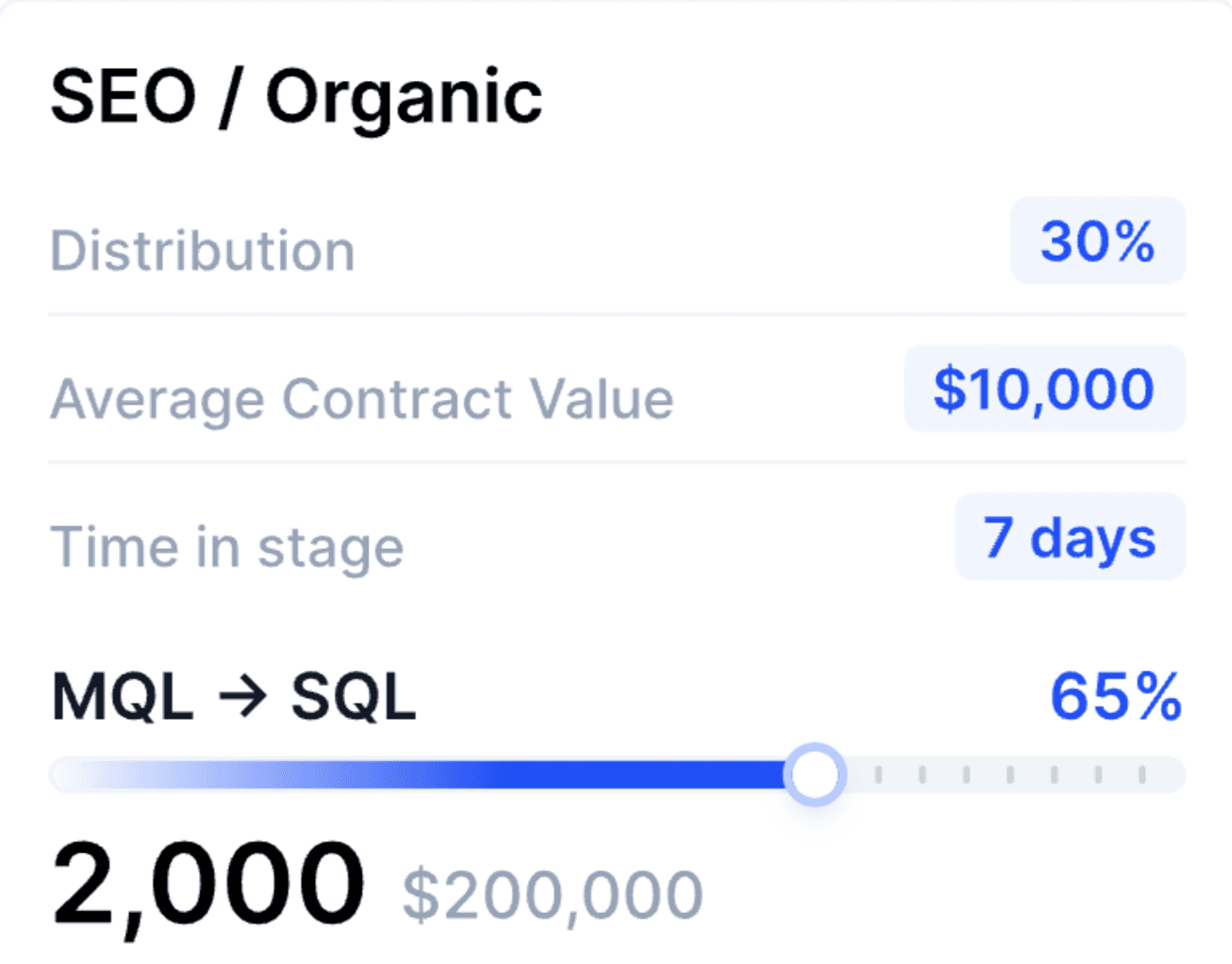Set slider to the second-to-last tick mark
This screenshot has width=1232, height=964.
1098,774
